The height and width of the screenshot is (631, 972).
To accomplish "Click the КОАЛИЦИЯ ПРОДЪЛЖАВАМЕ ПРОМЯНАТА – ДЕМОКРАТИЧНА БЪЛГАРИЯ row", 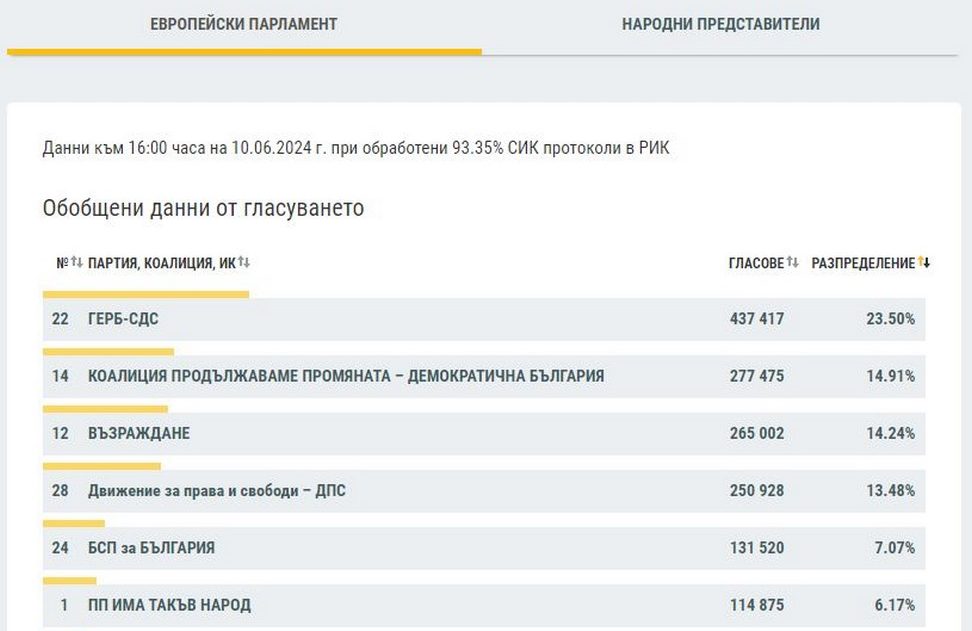I will point(346,376).
